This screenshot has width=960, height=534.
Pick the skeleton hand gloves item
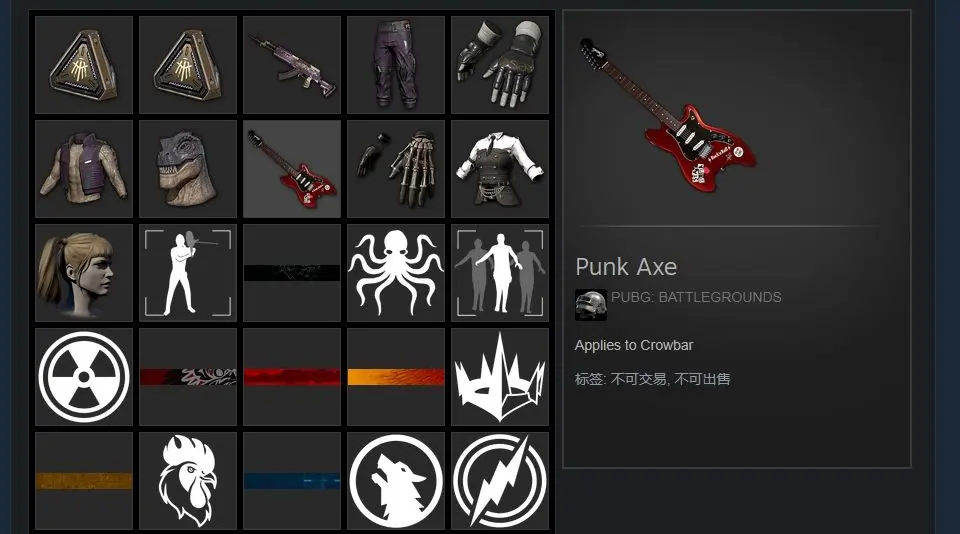pos(396,169)
